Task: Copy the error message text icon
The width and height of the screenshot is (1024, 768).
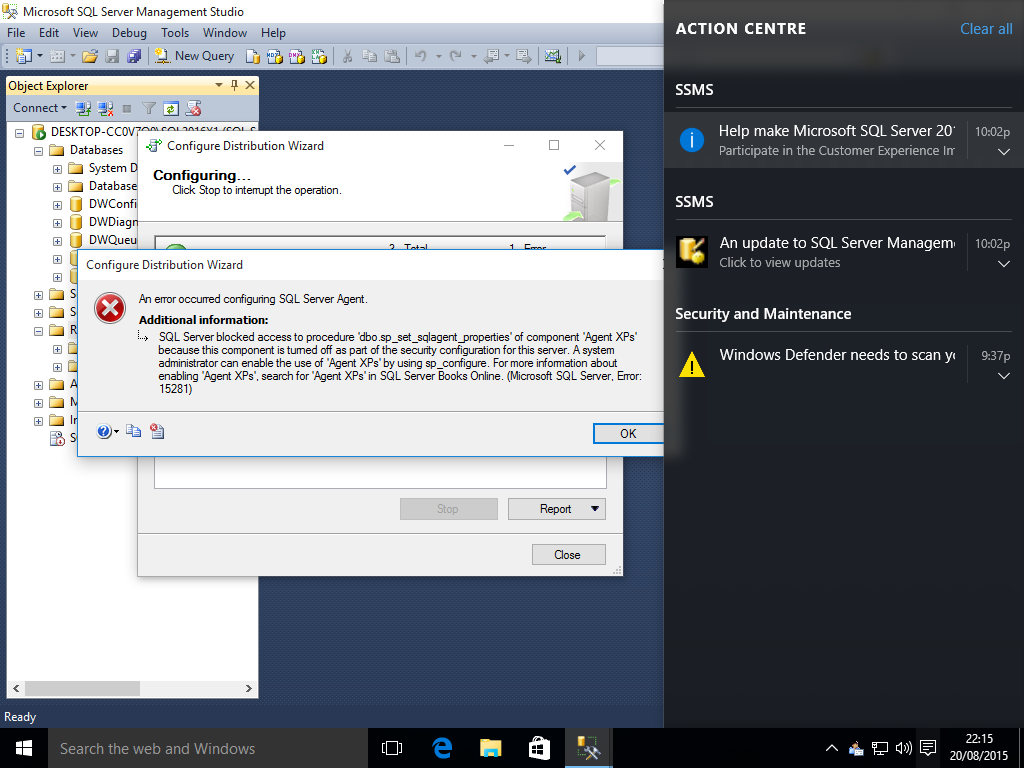Action: point(134,431)
